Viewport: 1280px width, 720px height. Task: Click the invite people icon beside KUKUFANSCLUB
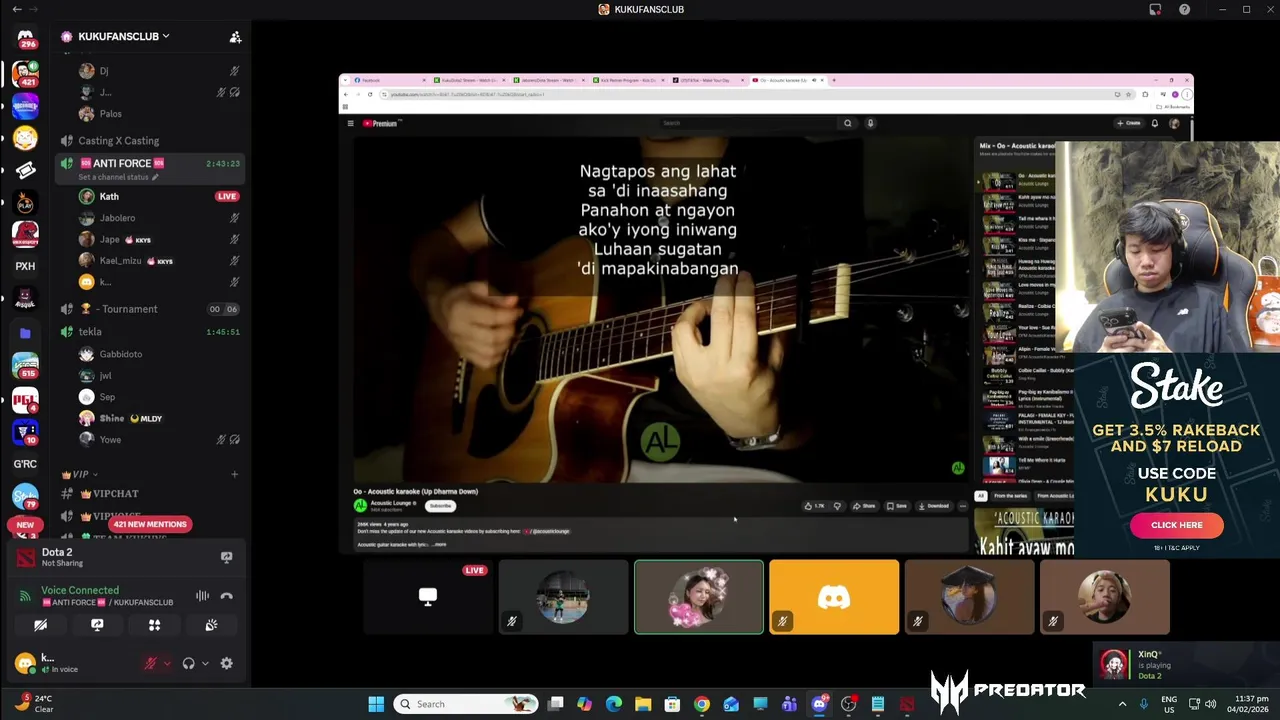pos(235,37)
